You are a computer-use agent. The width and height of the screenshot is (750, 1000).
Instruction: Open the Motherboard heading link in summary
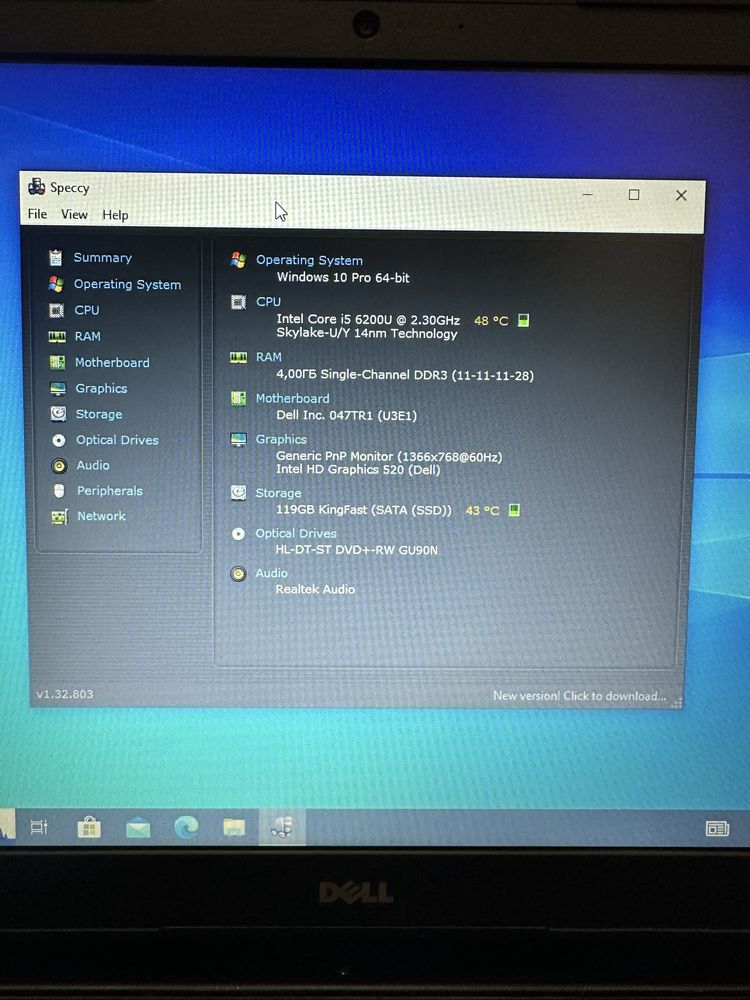click(293, 398)
